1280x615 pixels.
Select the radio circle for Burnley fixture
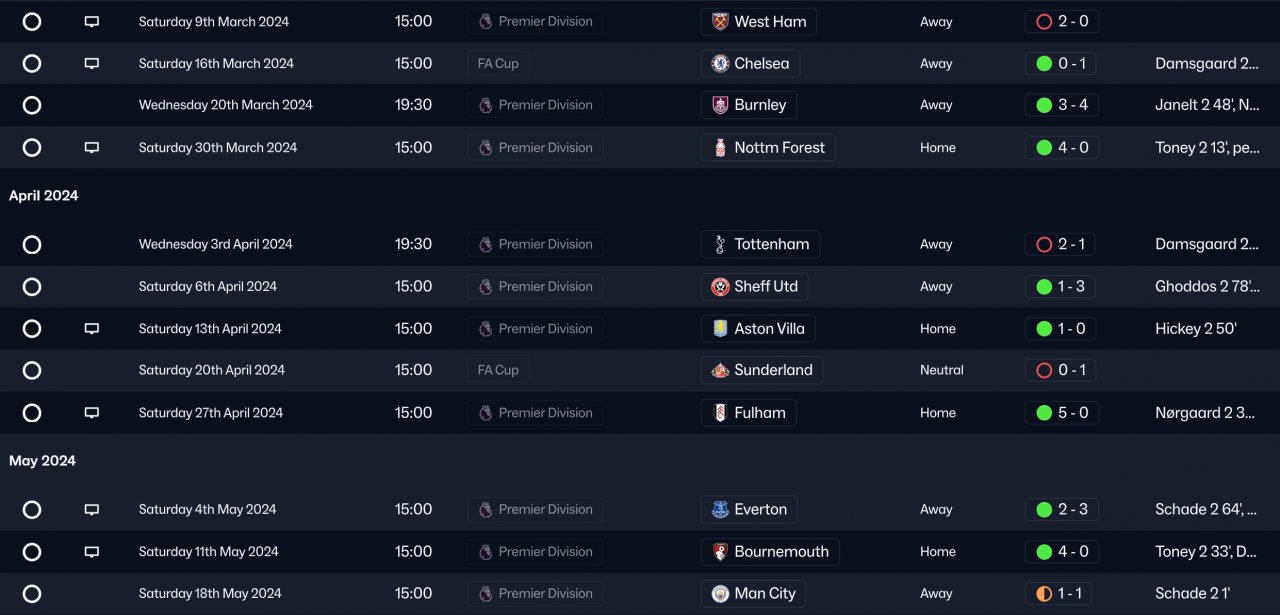pos(32,105)
